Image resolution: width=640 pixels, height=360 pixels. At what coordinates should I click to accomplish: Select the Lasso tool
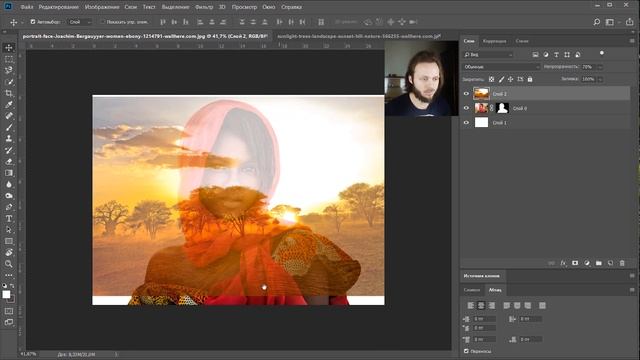click(x=9, y=70)
